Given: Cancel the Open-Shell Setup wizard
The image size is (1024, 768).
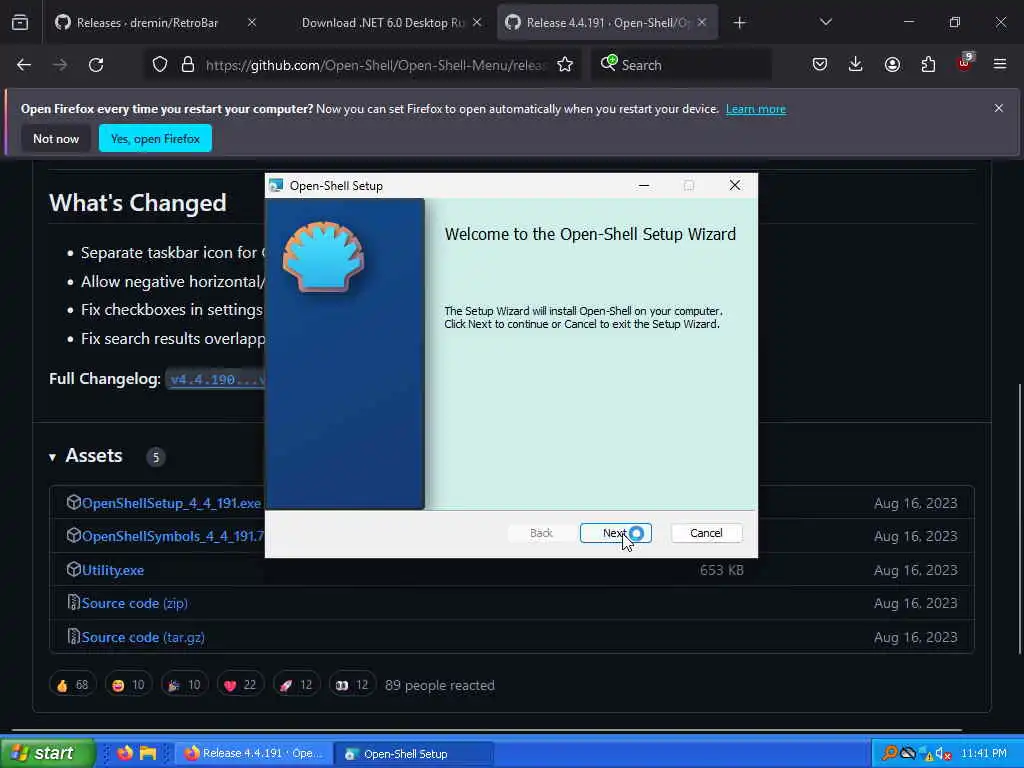Looking at the screenshot, I should point(706,533).
